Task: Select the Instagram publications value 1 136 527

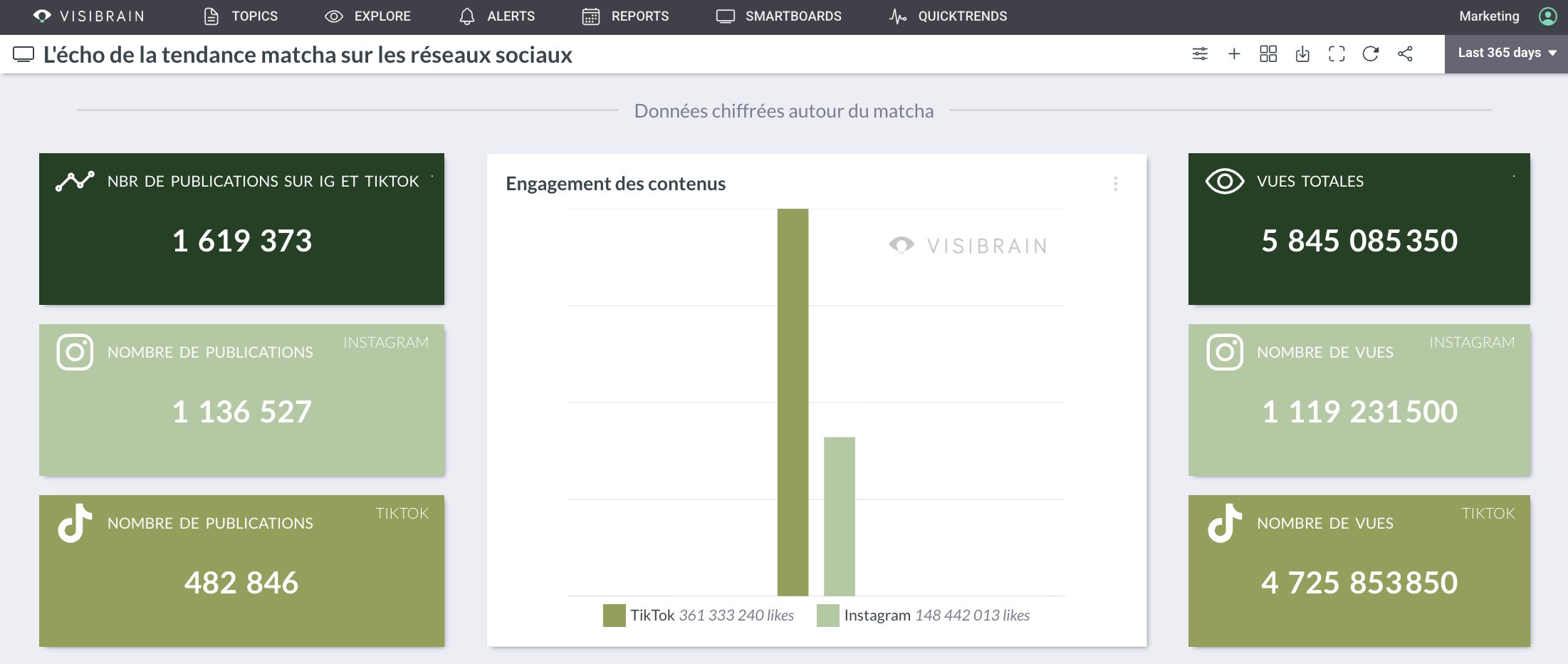Action: [242, 412]
